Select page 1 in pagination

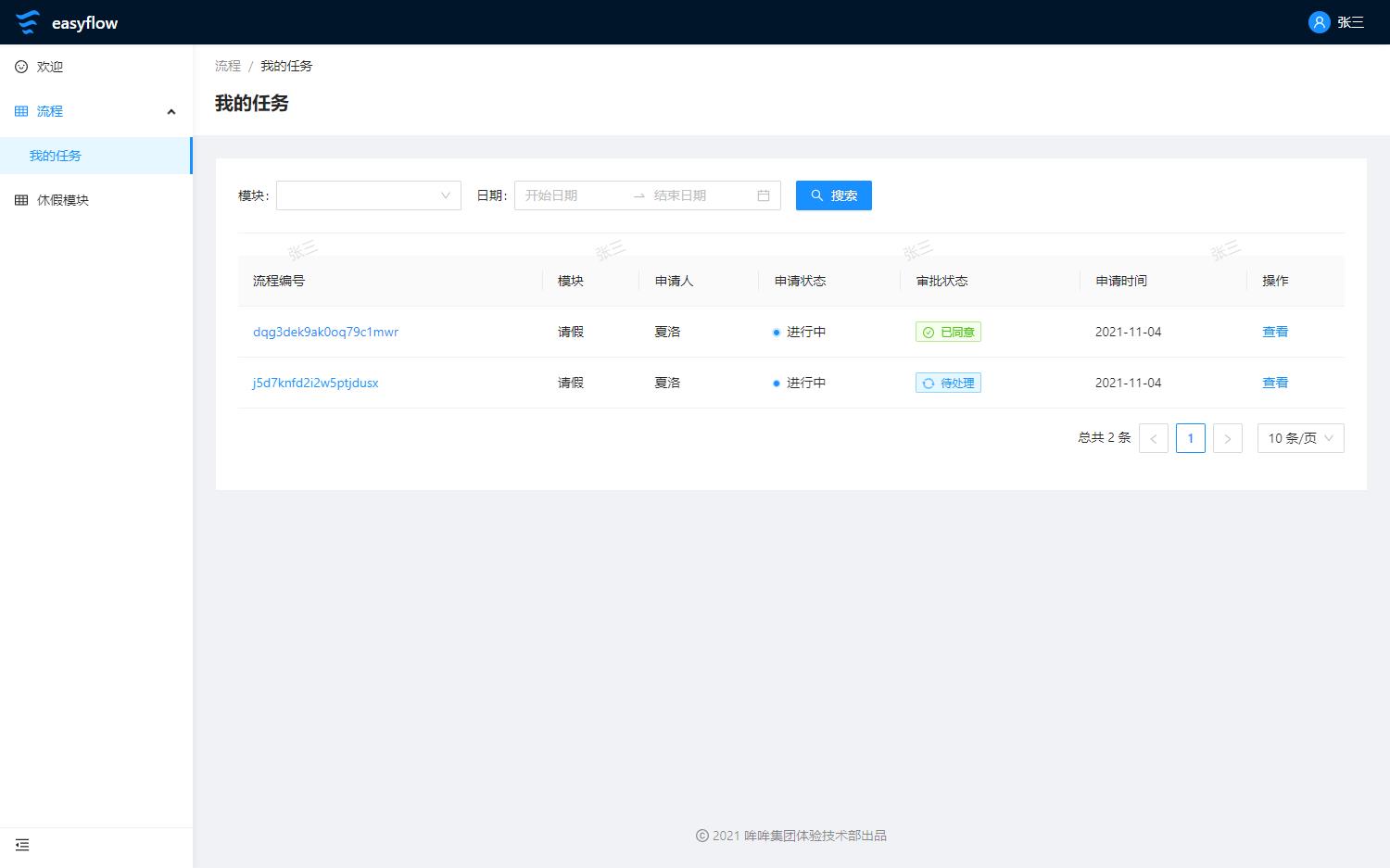[1190, 438]
